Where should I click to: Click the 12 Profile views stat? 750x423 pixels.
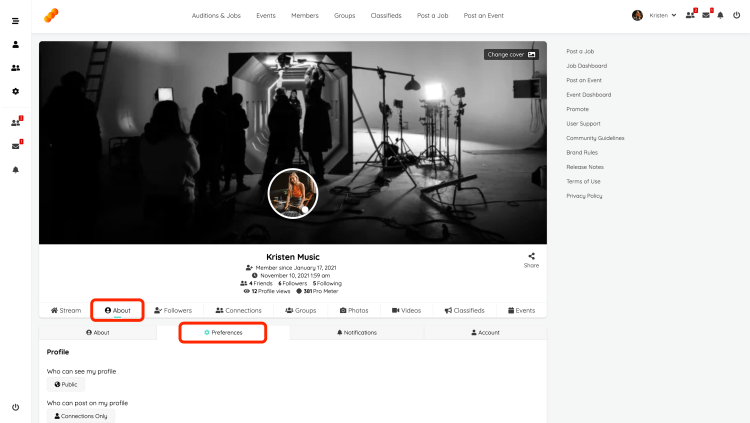coord(267,291)
